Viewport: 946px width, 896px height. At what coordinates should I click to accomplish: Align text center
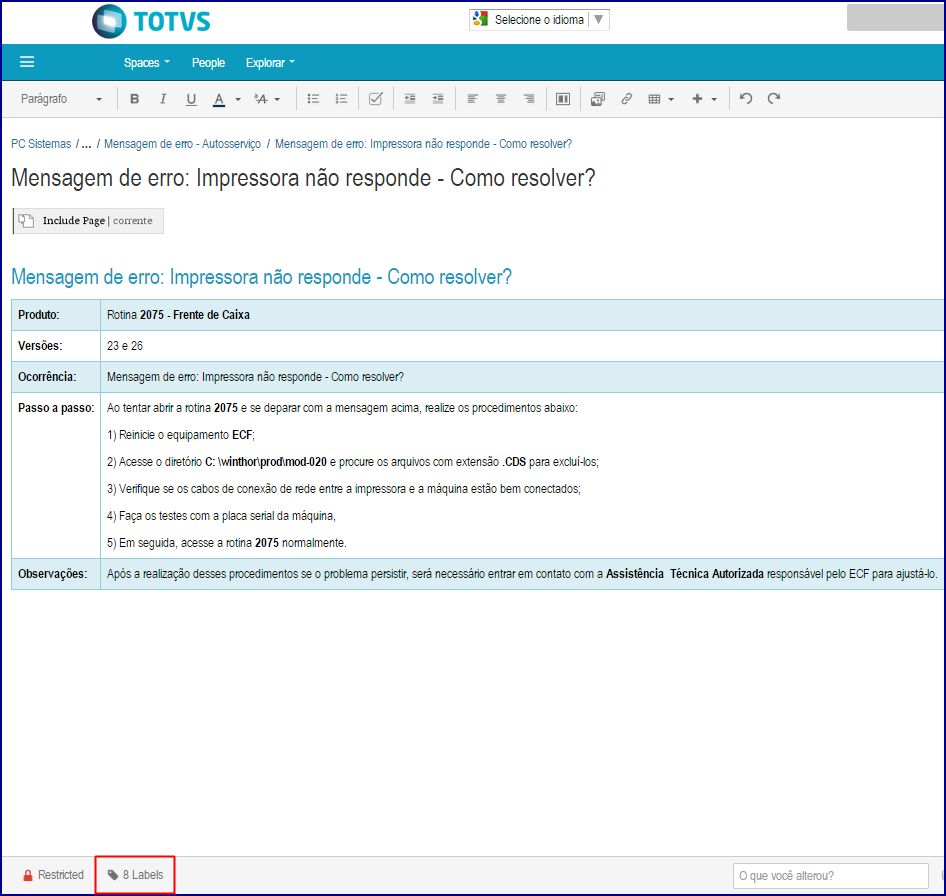[x=501, y=99]
